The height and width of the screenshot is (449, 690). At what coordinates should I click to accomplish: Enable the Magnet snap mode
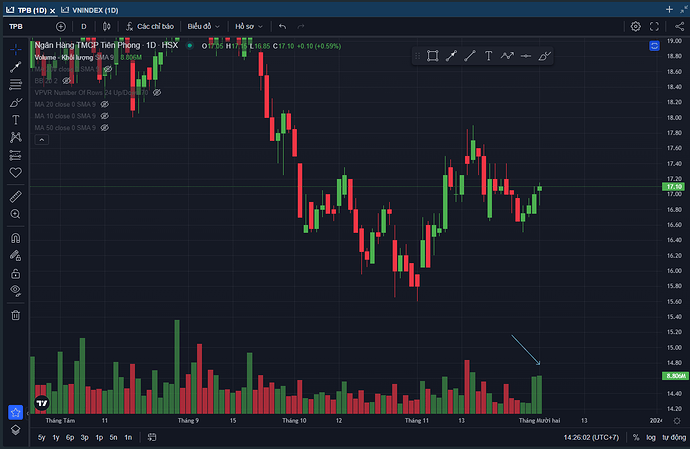tap(15, 239)
